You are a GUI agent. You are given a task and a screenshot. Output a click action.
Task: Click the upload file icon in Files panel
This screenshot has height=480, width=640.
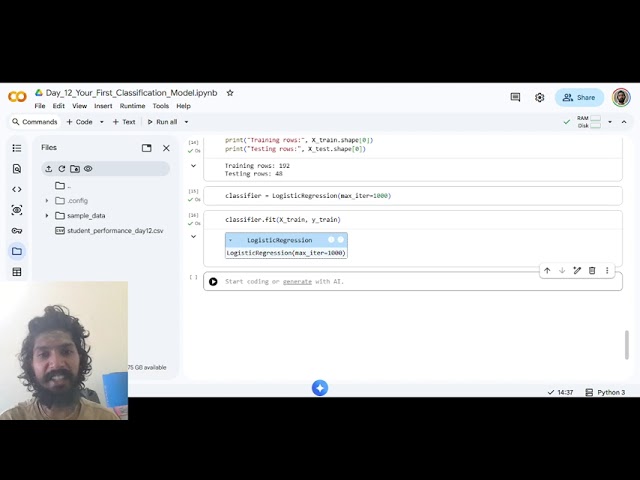[49, 169]
